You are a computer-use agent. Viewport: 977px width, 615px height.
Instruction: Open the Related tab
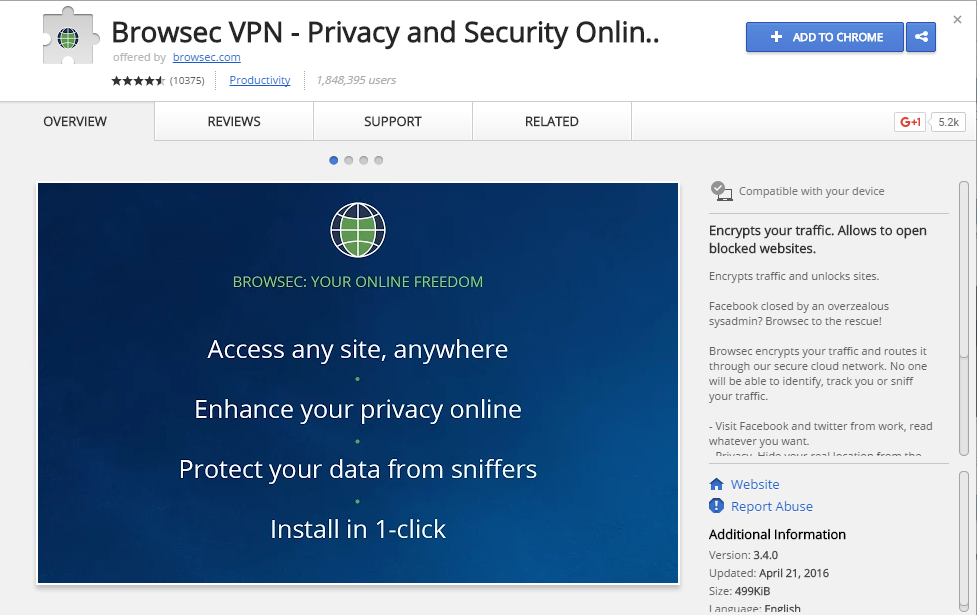coord(551,122)
